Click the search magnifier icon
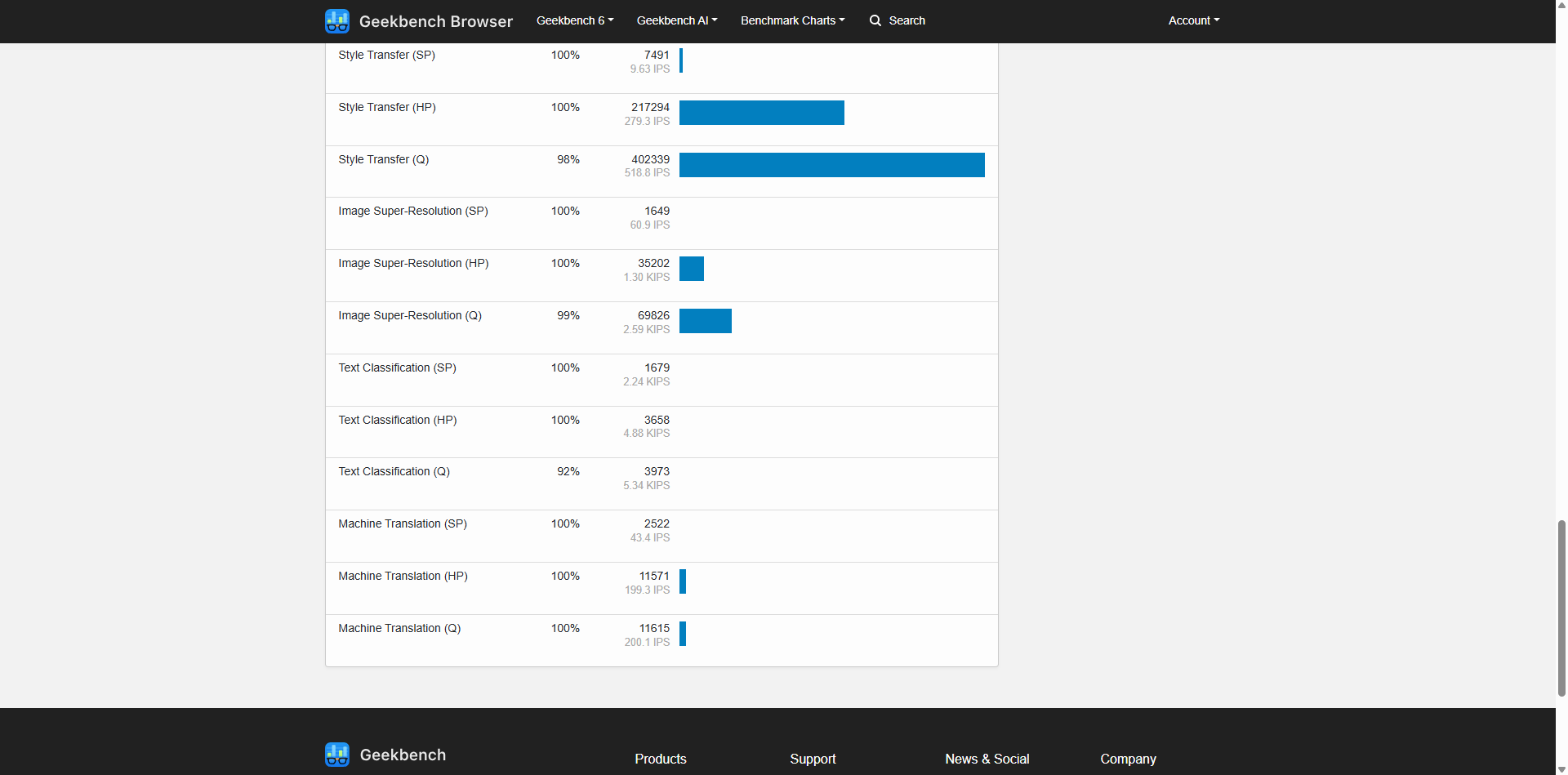 [x=875, y=20]
